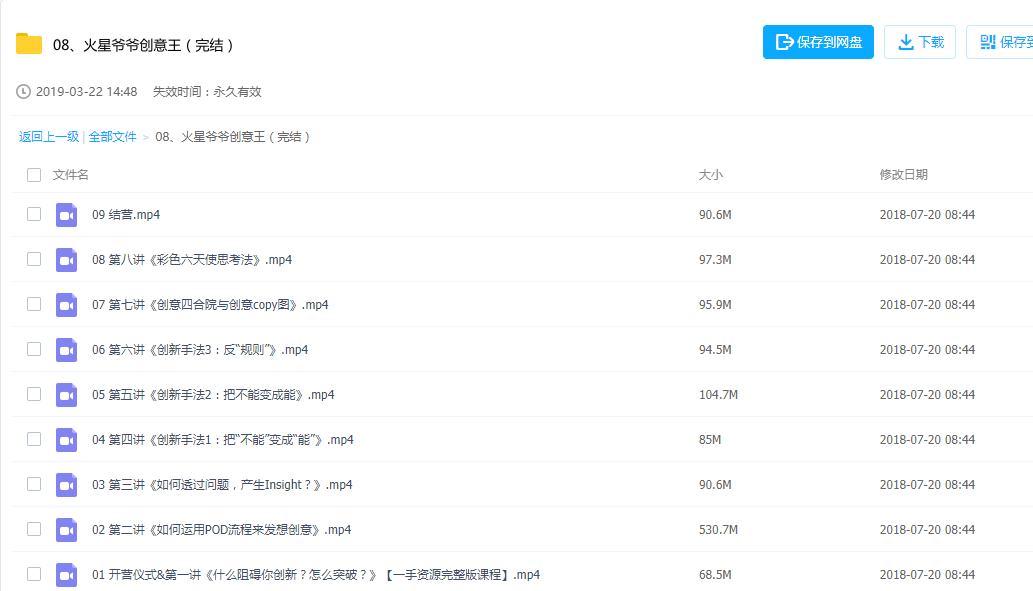This screenshot has height=591, width=1033.
Task: Click video icon for 02 第二讲 file
Action: 67,530
